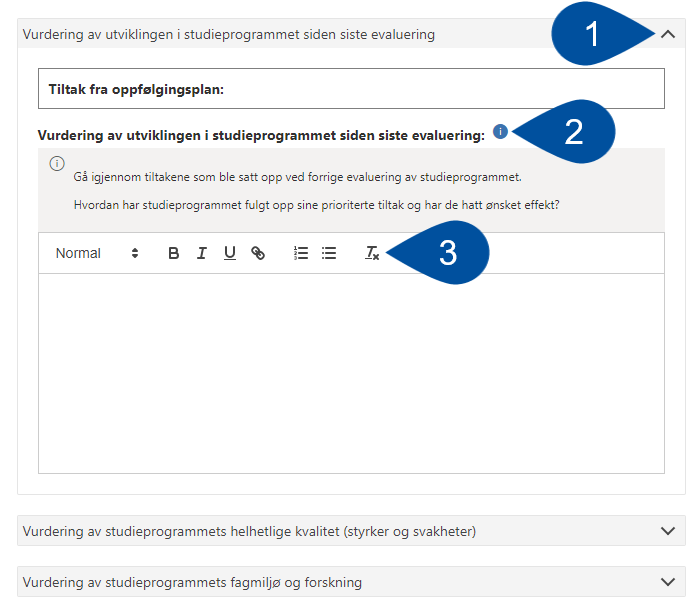Image resolution: width=692 pixels, height=603 pixels.
Task: Toggle italic formatting in the editor
Action: pyautogui.click(x=201, y=254)
